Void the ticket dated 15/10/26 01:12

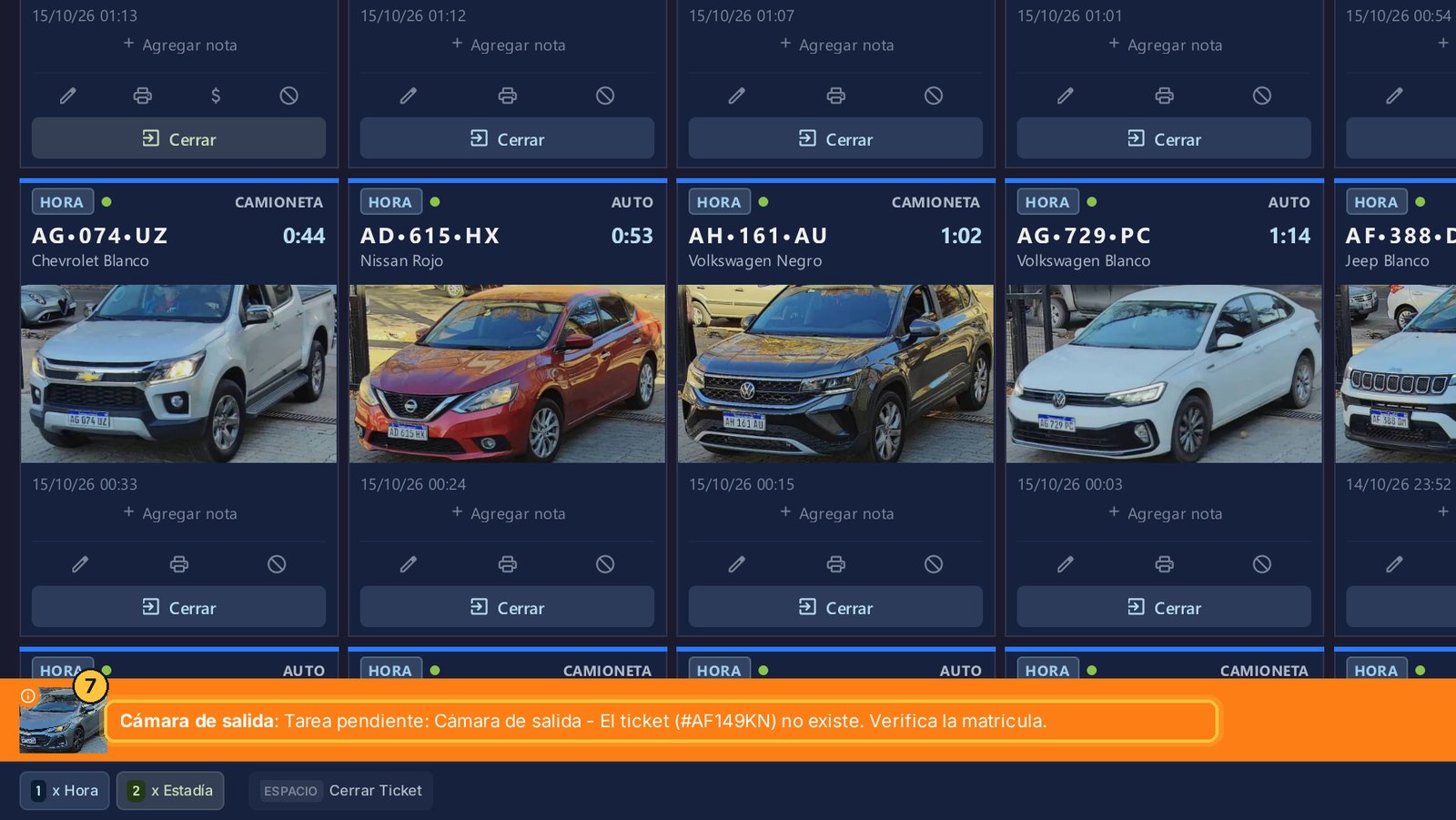605,96
